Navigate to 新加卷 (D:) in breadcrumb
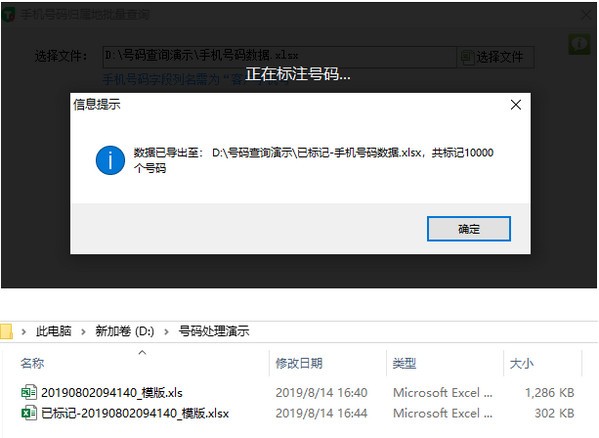The width and height of the screenshot is (599, 438). click(125, 331)
